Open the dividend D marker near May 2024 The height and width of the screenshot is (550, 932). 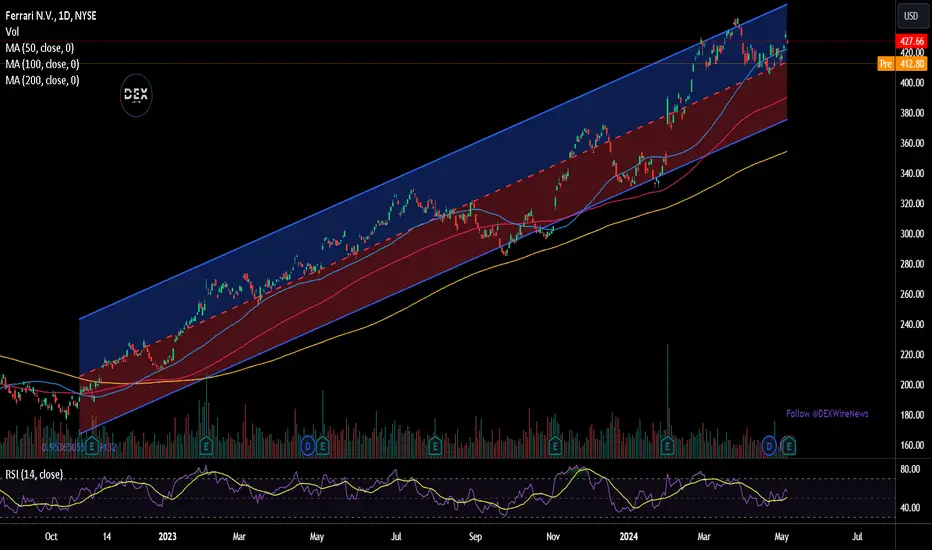tap(769, 446)
